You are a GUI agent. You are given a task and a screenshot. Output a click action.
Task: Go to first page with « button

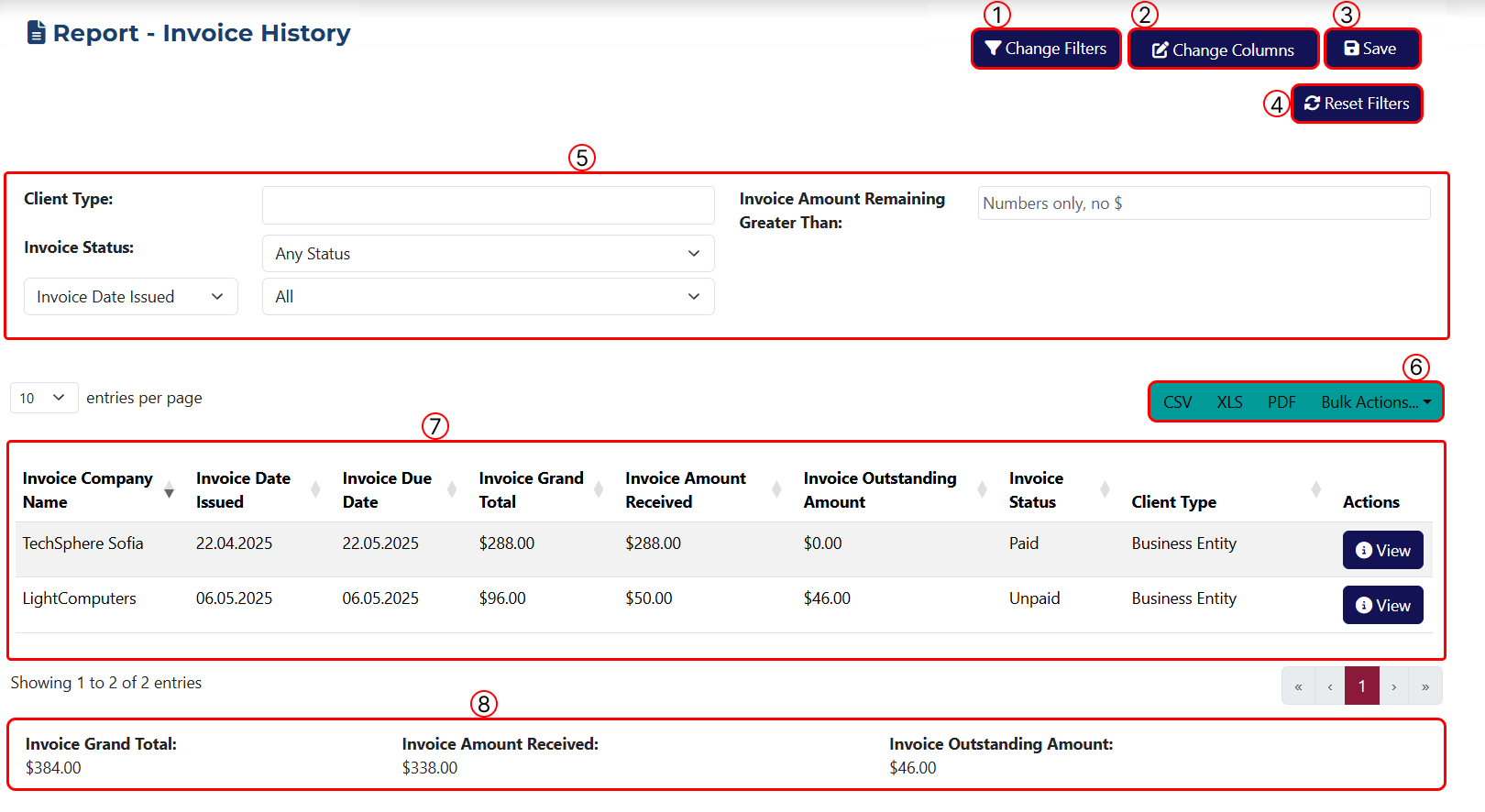[x=1298, y=686]
